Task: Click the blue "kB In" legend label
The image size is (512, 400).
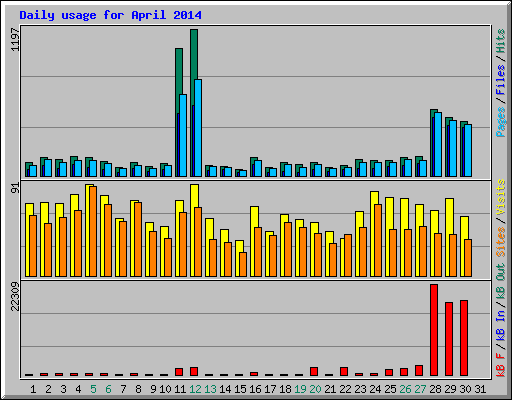Action: click(x=500, y=325)
